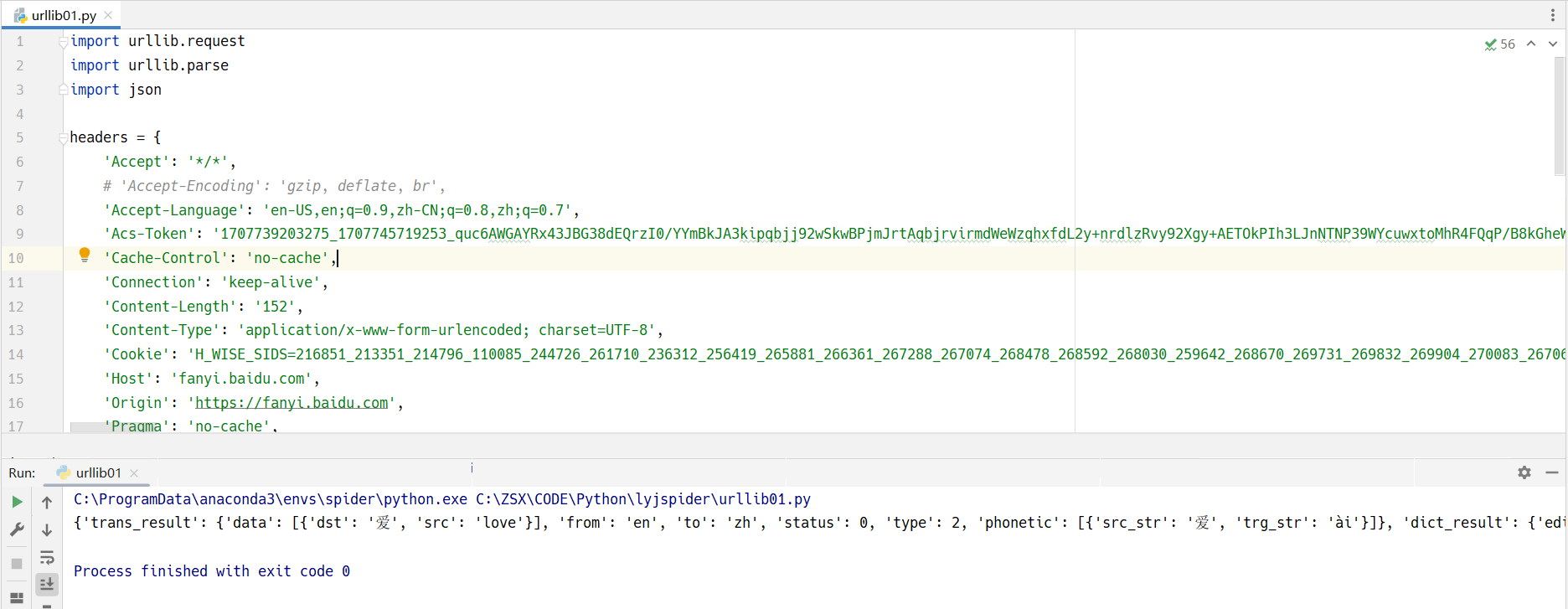Screen dimensions: 1568x609
Task: Select the urllib01 run tab
Action: point(98,472)
